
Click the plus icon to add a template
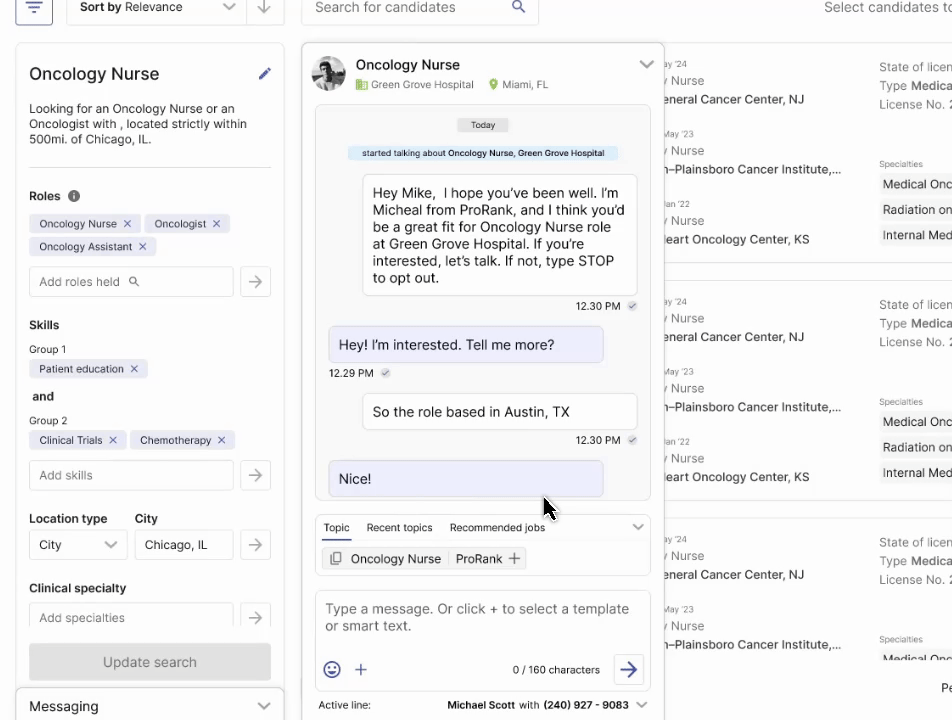360,669
